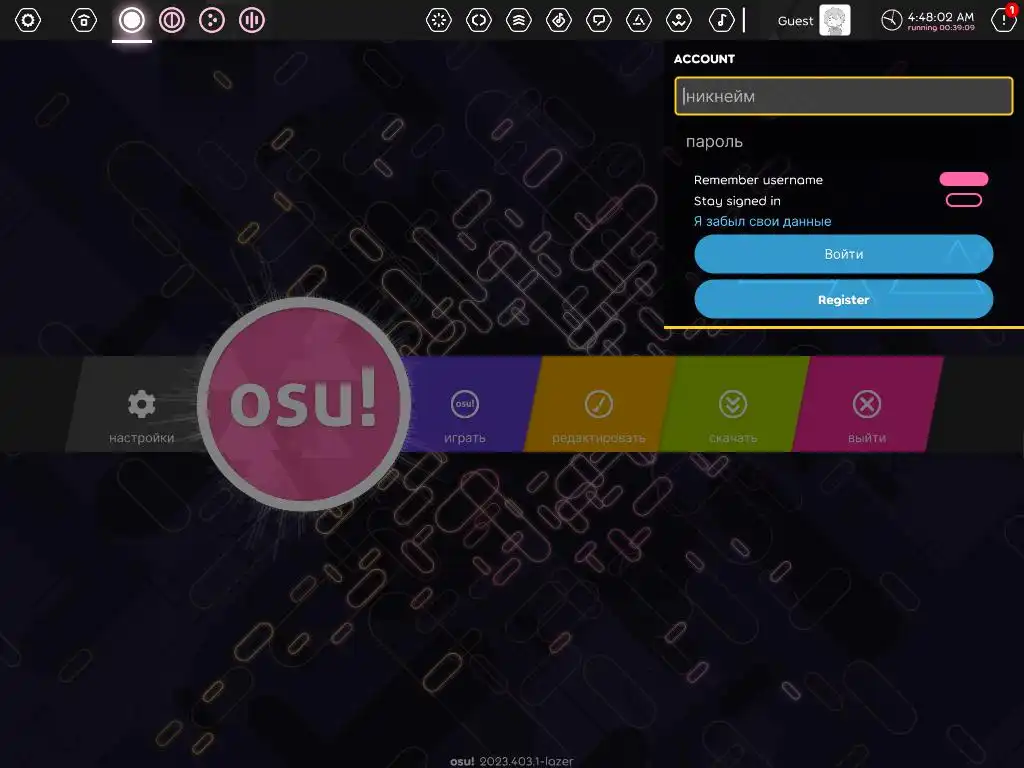1024x768 pixels.
Task: Open settings from the top toolbar gear
Action: 27,20
